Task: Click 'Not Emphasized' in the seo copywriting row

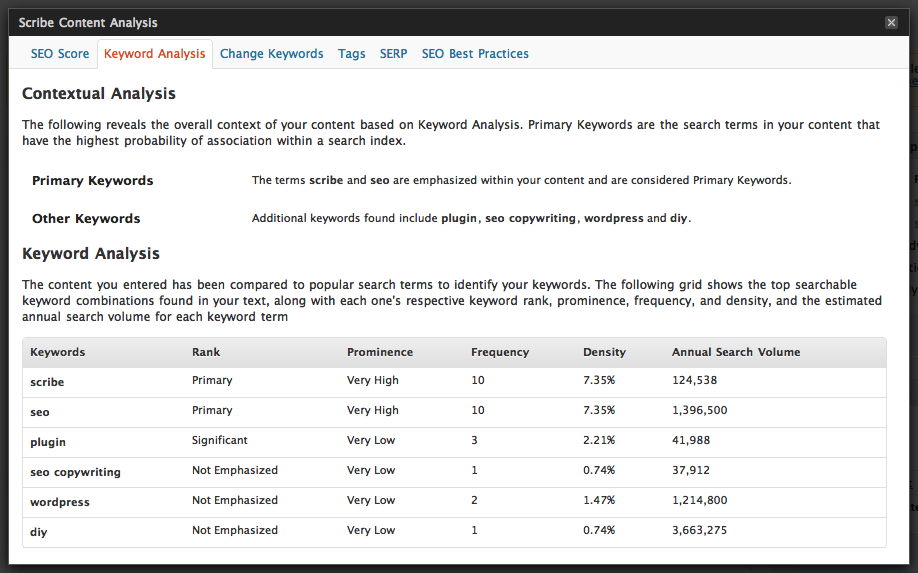Action: click(235, 470)
